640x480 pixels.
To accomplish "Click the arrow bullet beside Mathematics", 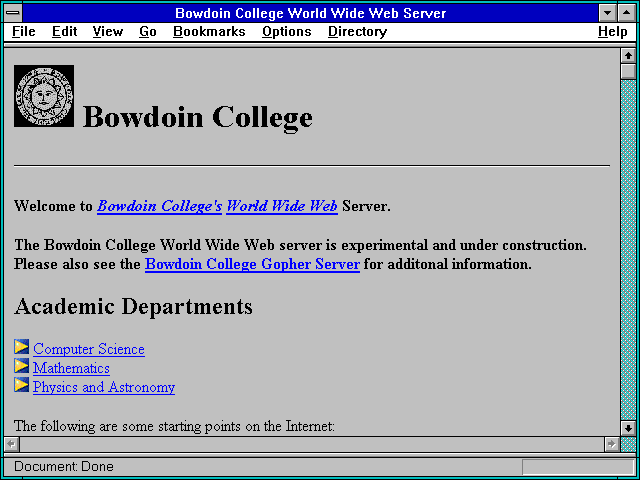I will [22, 366].
